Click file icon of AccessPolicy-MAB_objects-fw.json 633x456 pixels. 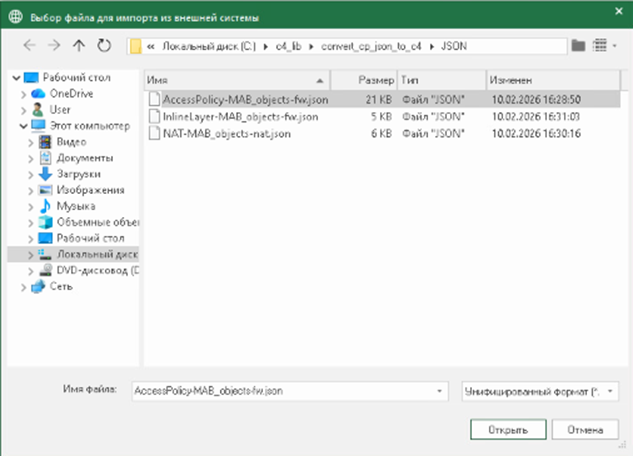tap(154, 99)
